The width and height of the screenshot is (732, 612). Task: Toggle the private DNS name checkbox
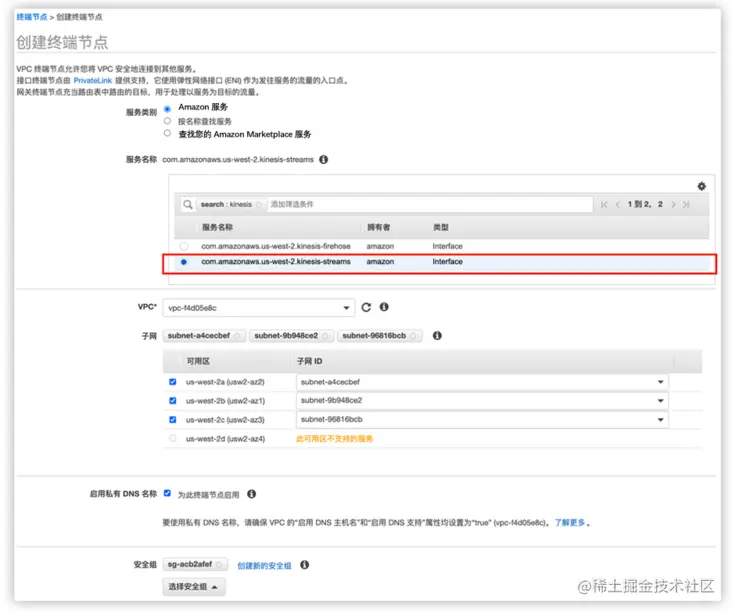[x=167, y=493]
